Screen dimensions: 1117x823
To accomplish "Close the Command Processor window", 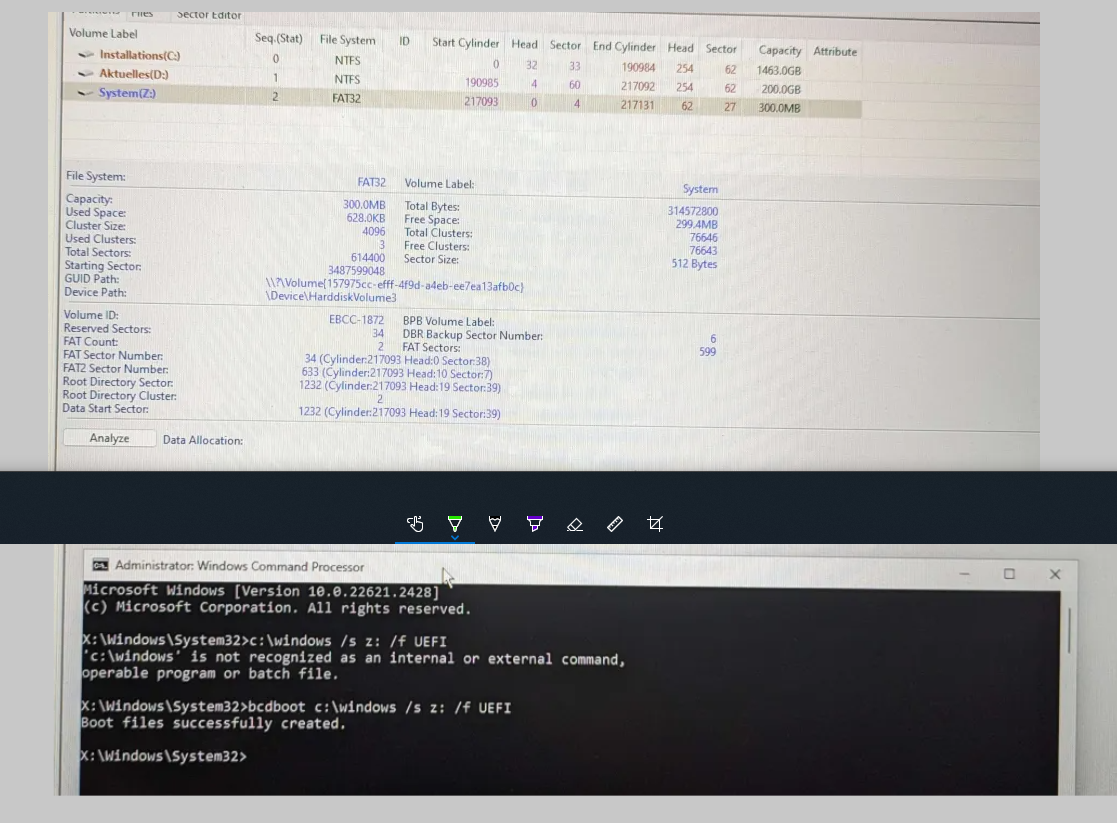I will pos(1055,574).
